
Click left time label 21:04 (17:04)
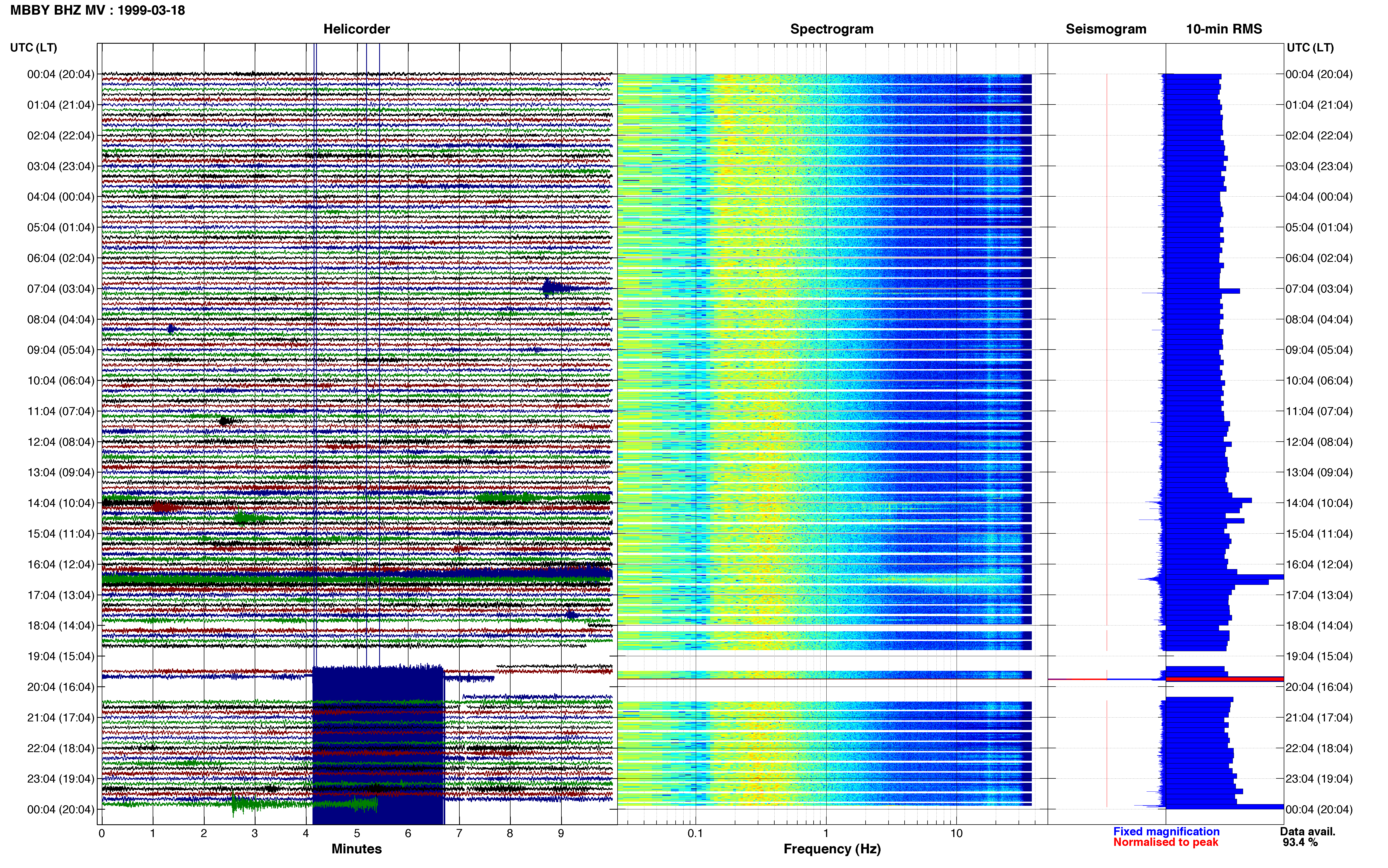[61, 718]
